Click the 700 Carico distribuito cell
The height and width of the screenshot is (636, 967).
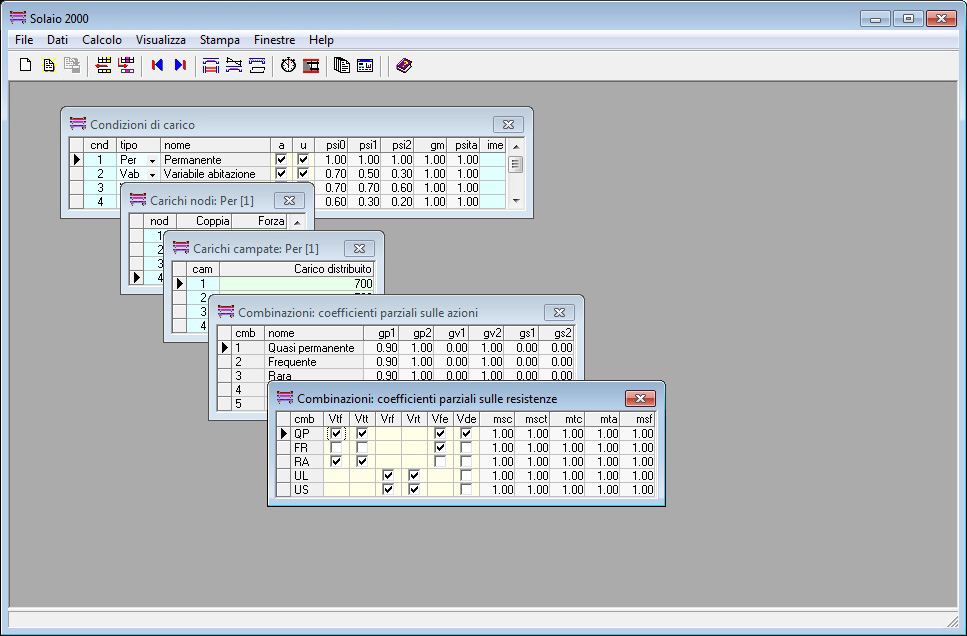pyautogui.click(x=297, y=284)
